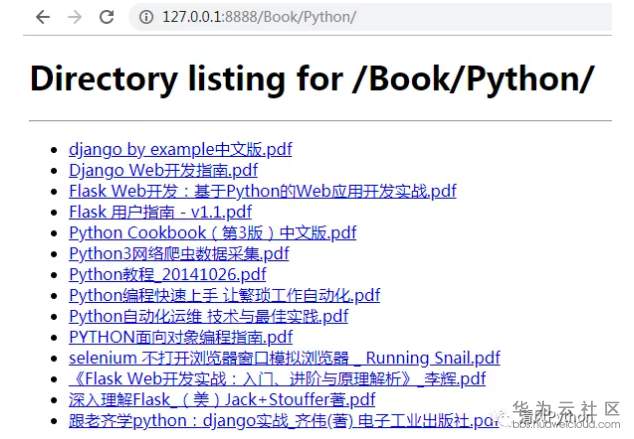Open 跟老齐学python：django实战 PDF link
The width and height of the screenshot is (634, 439).
[283, 421]
